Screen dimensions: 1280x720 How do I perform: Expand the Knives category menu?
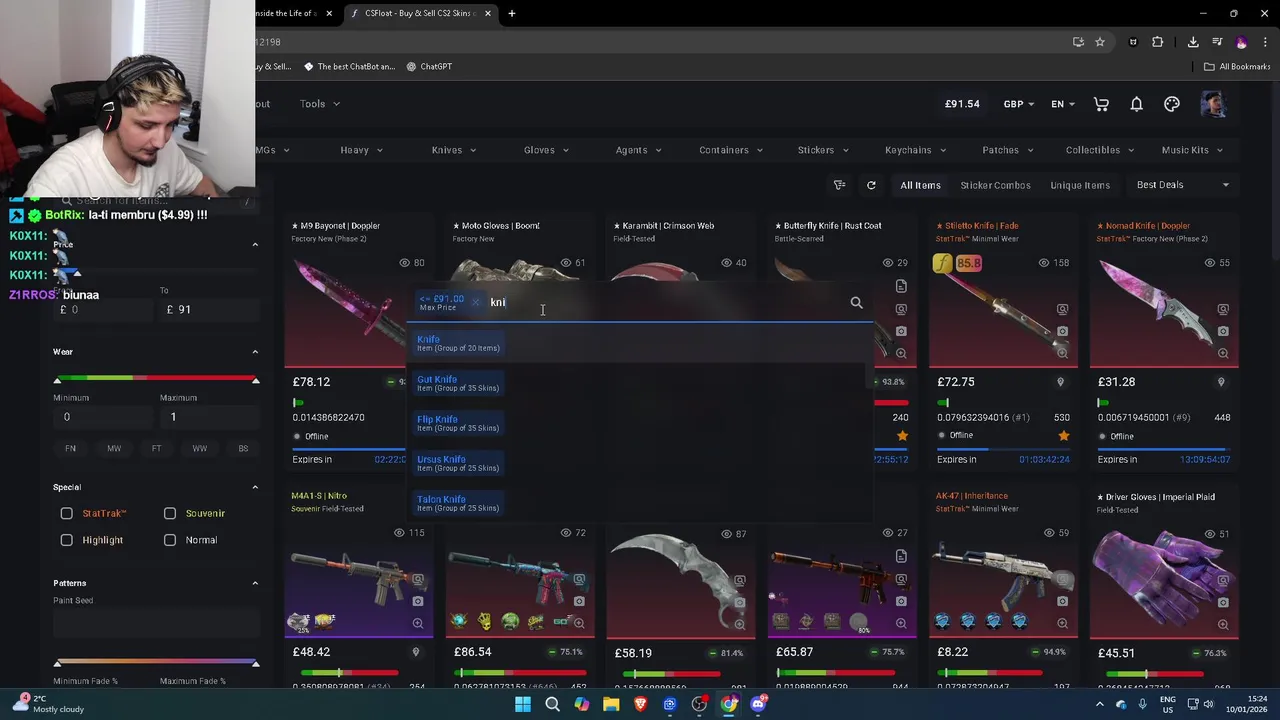[x=454, y=150]
